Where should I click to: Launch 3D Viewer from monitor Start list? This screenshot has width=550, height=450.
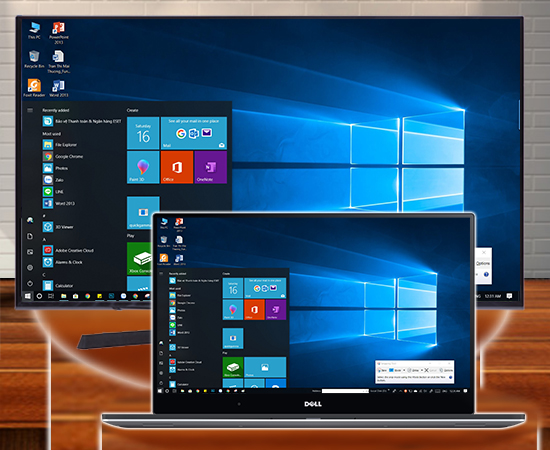[x=58, y=227]
